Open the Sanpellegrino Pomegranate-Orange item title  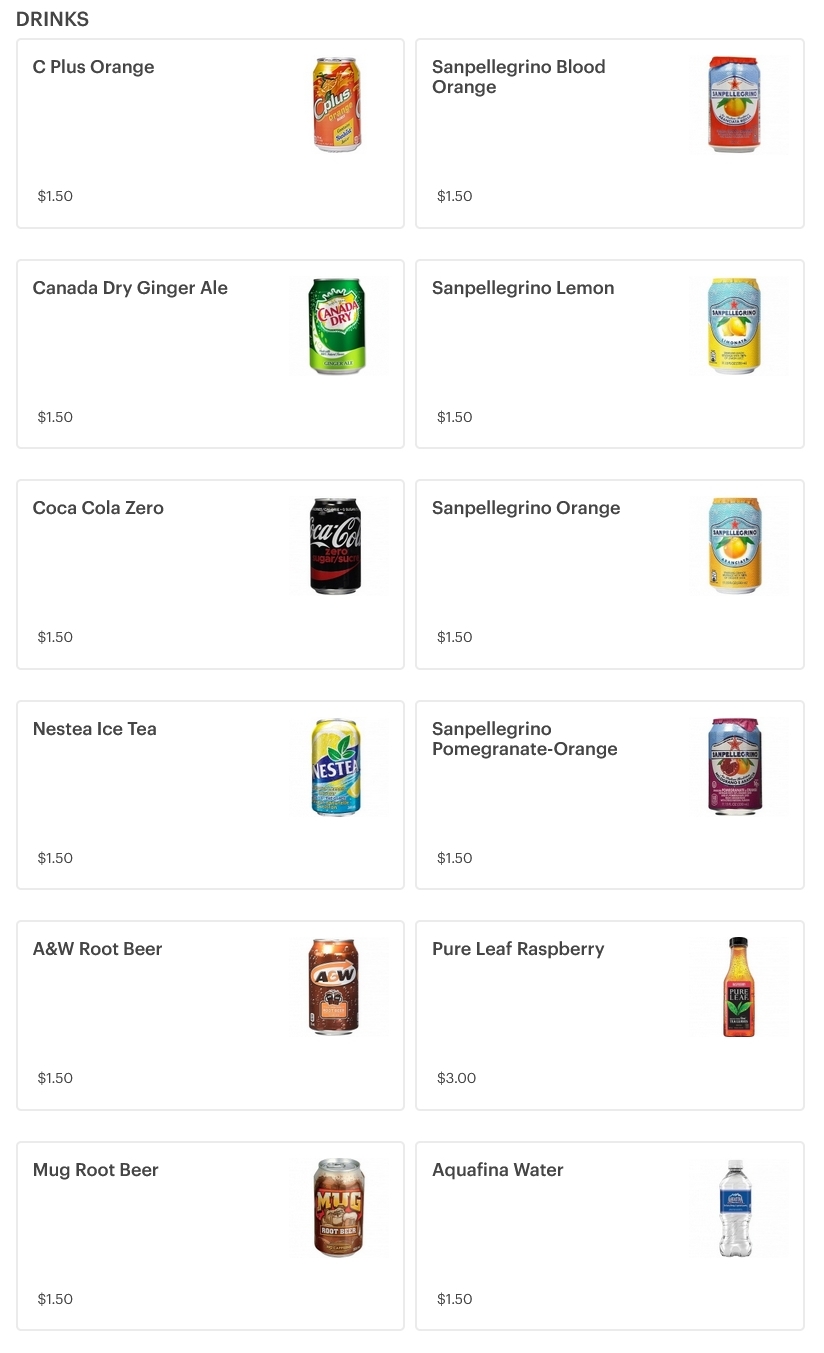(x=524, y=739)
